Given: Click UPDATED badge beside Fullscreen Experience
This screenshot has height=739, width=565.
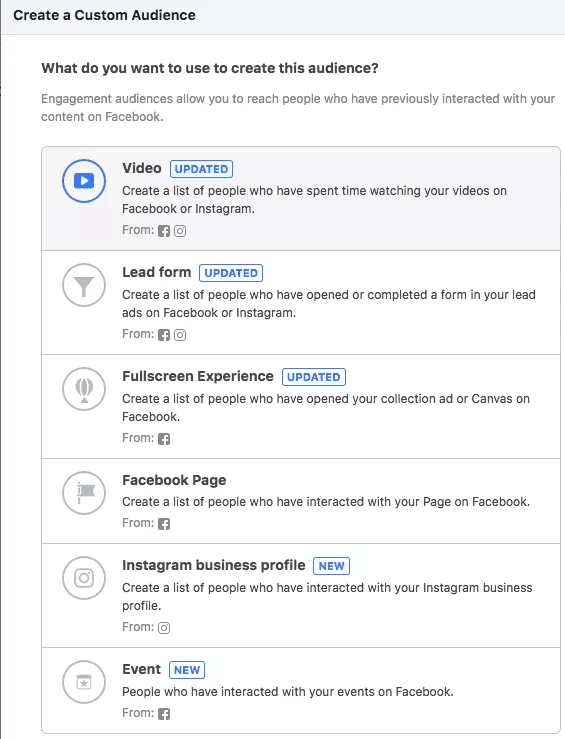Looking at the screenshot, I should click(314, 377).
